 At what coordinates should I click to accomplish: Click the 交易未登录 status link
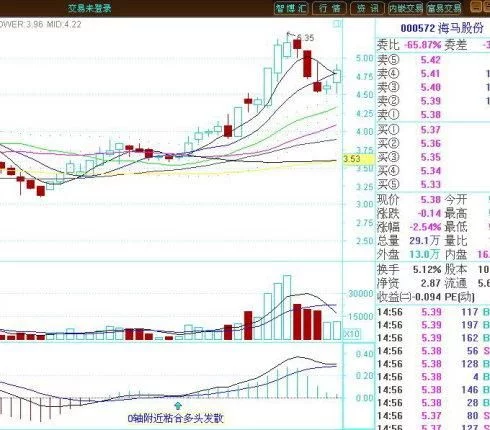coord(89,8)
